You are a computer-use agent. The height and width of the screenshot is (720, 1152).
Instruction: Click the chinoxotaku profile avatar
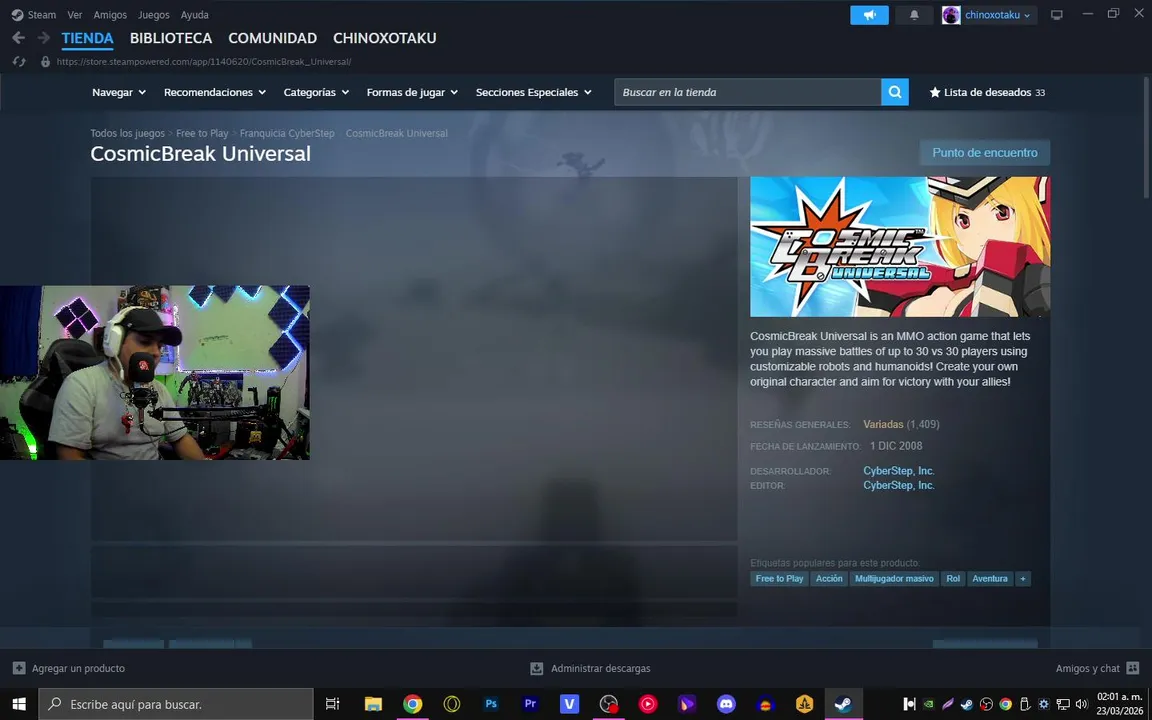pos(951,15)
